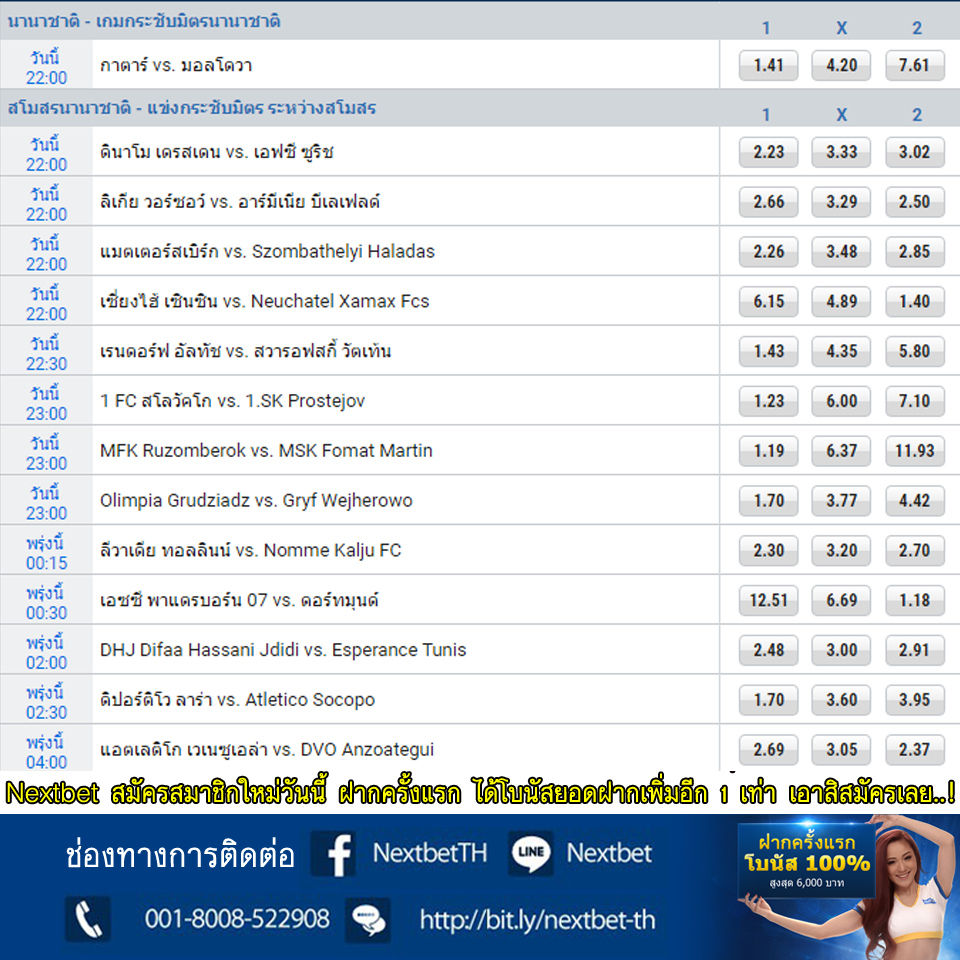Open the Olimpia Grudziadz vs. Gryf Wejherowo match

[x=256, y=500]
